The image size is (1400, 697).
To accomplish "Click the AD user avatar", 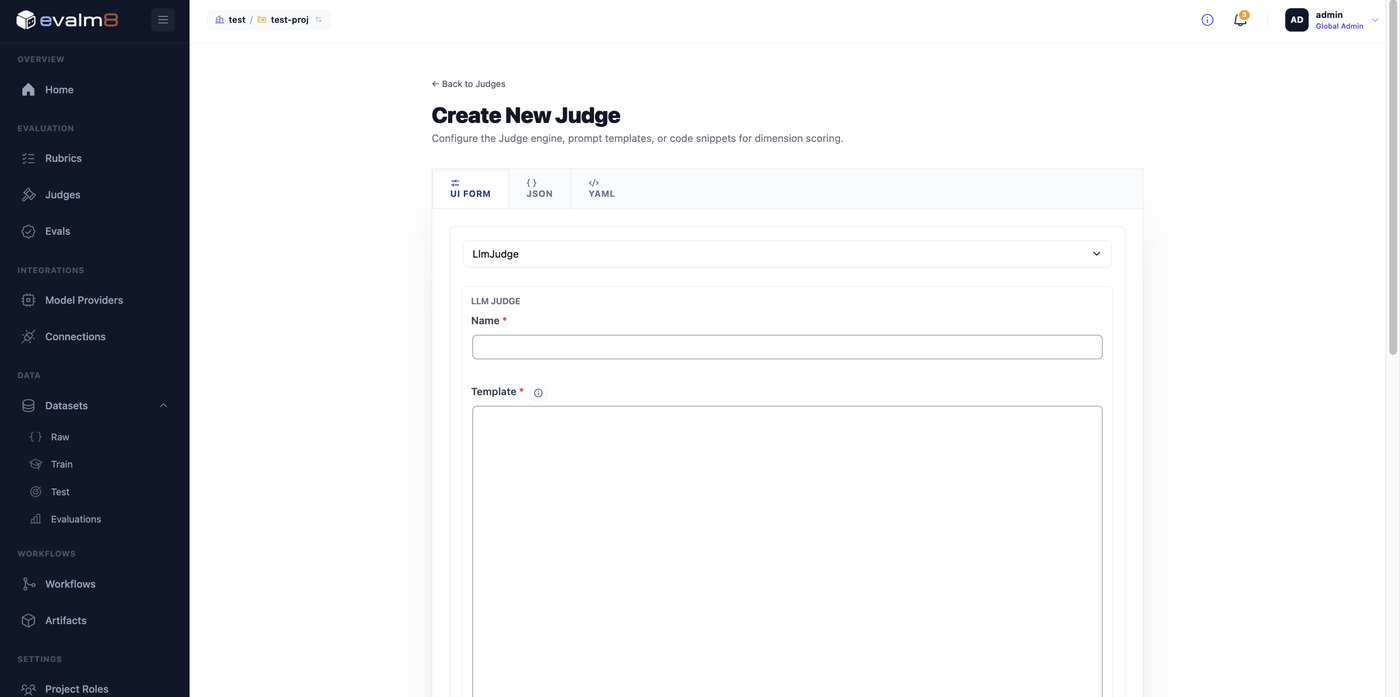I will [1296, 20].
